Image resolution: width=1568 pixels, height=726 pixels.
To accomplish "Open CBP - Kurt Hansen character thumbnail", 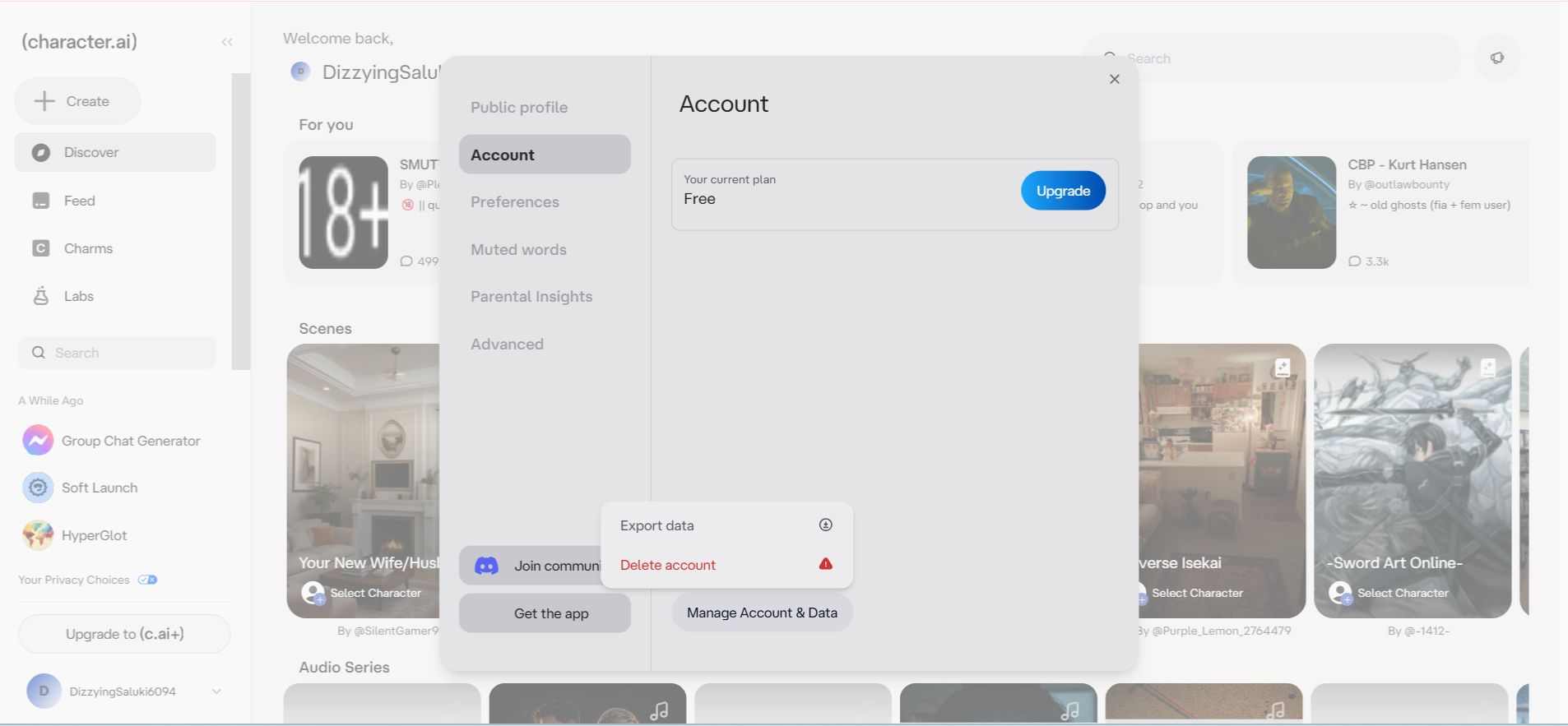I will tap(1292, 212).
